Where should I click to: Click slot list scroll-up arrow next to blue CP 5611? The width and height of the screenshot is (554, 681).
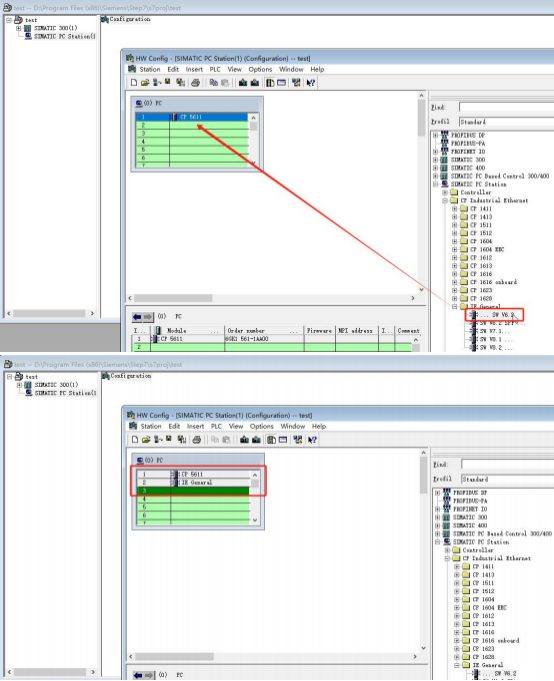(254, 118)
